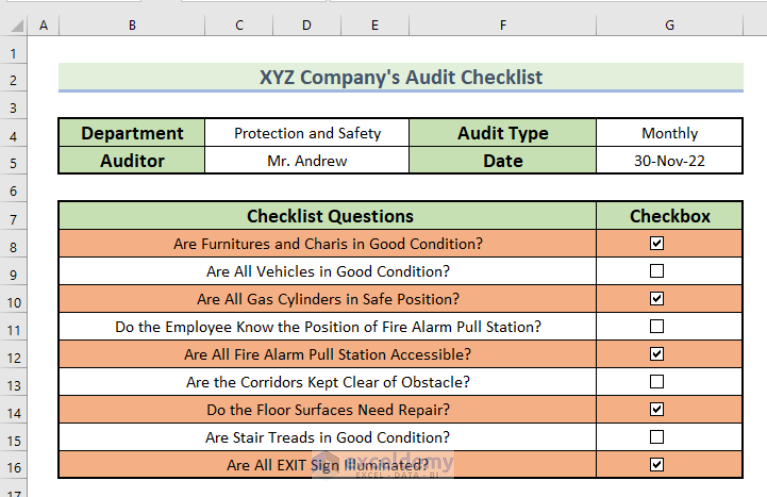
Task: Select the column G header
Action: tap(669, 26)
